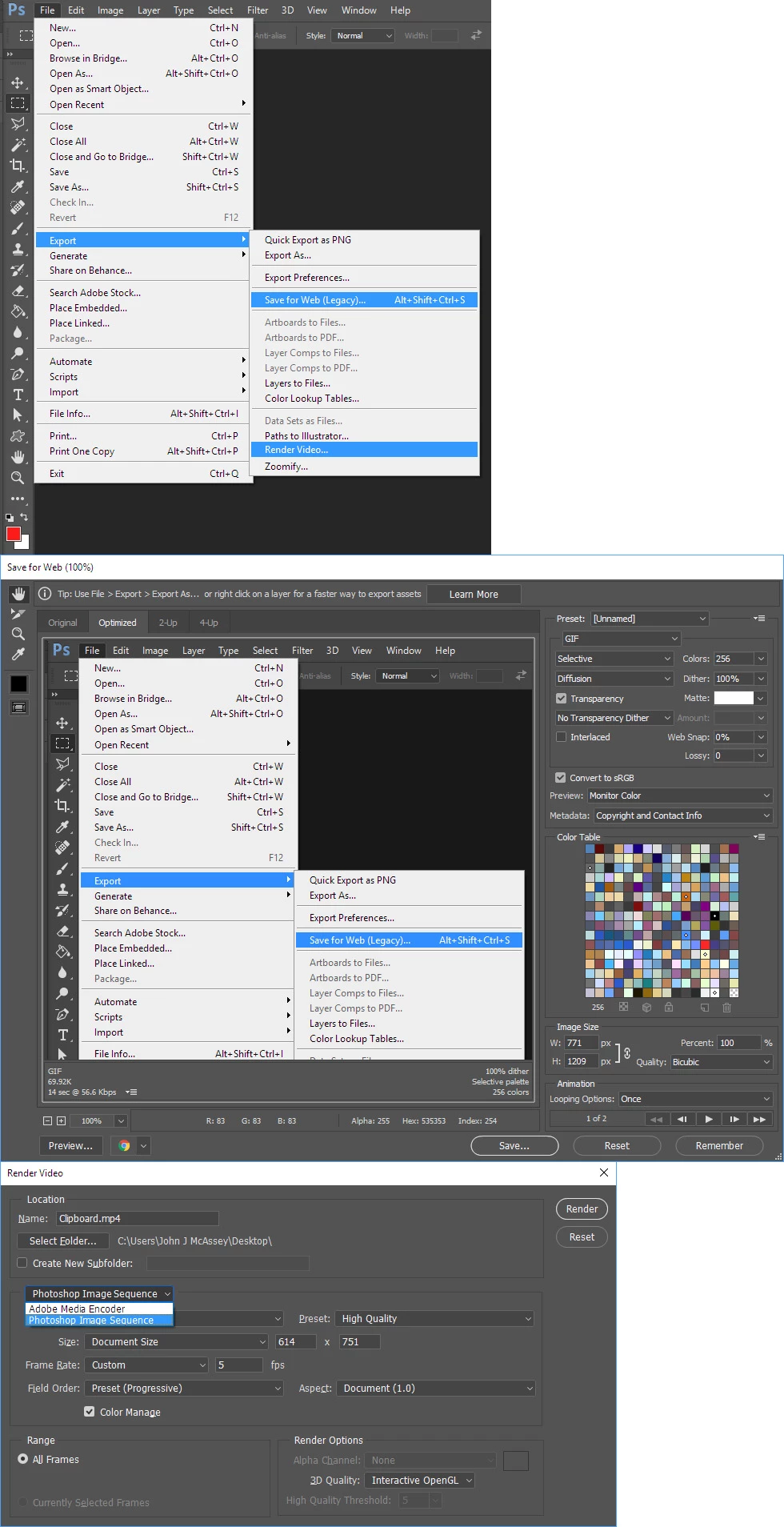
Task: Open the Metadata Copyright and Contact Info dropdown
Action: coord(683,816)
